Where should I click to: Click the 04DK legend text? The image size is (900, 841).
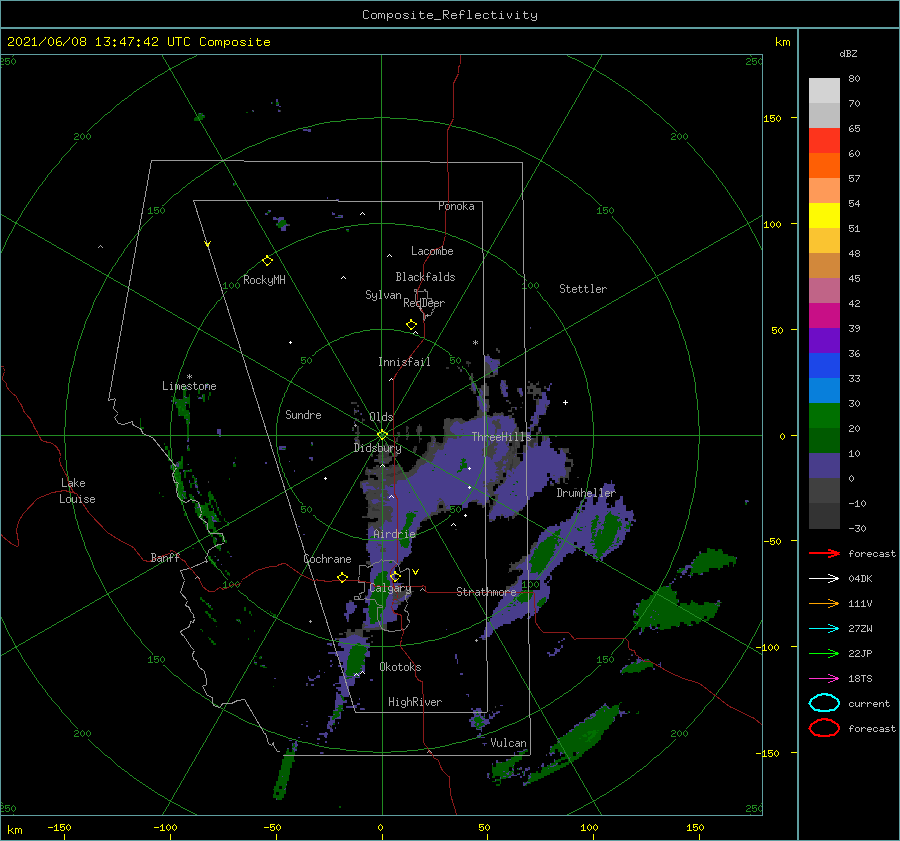(x=860, y=578)
